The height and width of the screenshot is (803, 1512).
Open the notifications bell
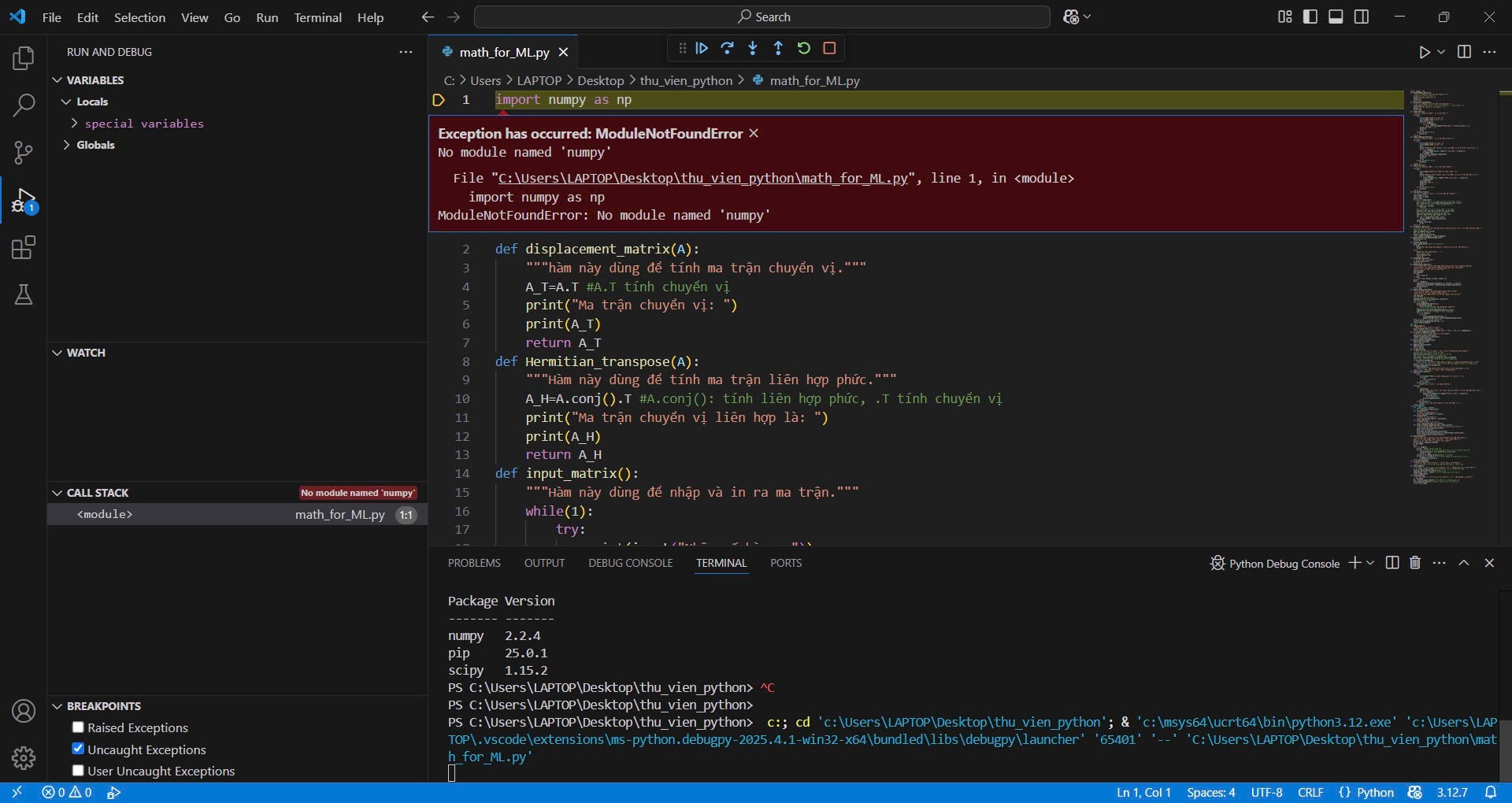pyautogui.click(x=1491, y=792)
